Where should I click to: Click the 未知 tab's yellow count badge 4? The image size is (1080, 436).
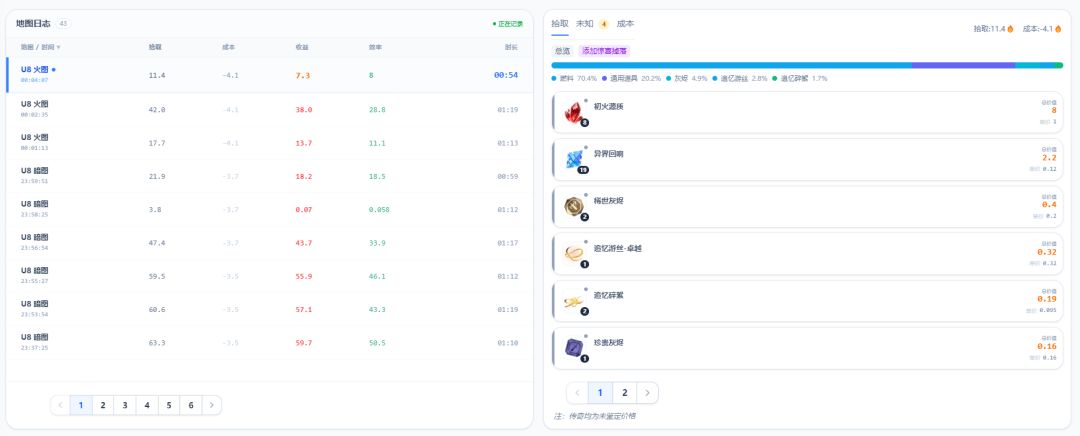(x=603, y=24)
